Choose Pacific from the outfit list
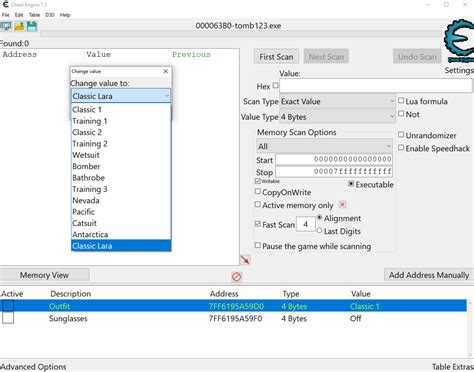474x372 pixels. [x=121, y=212]
